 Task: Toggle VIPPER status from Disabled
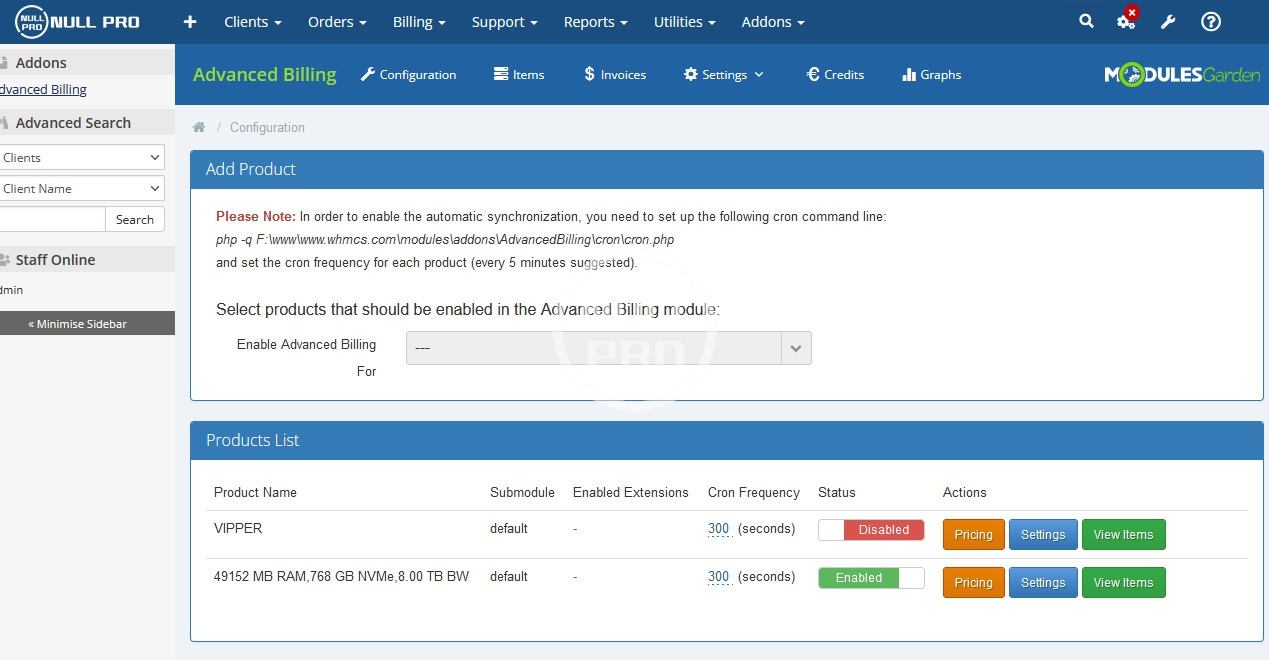[x=870, y=530]
